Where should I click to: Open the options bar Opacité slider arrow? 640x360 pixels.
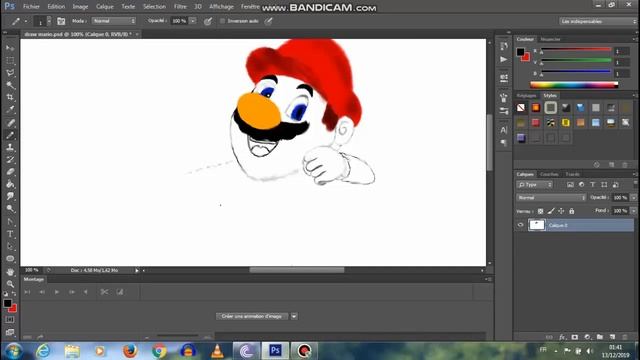click(x=193, y=21)
